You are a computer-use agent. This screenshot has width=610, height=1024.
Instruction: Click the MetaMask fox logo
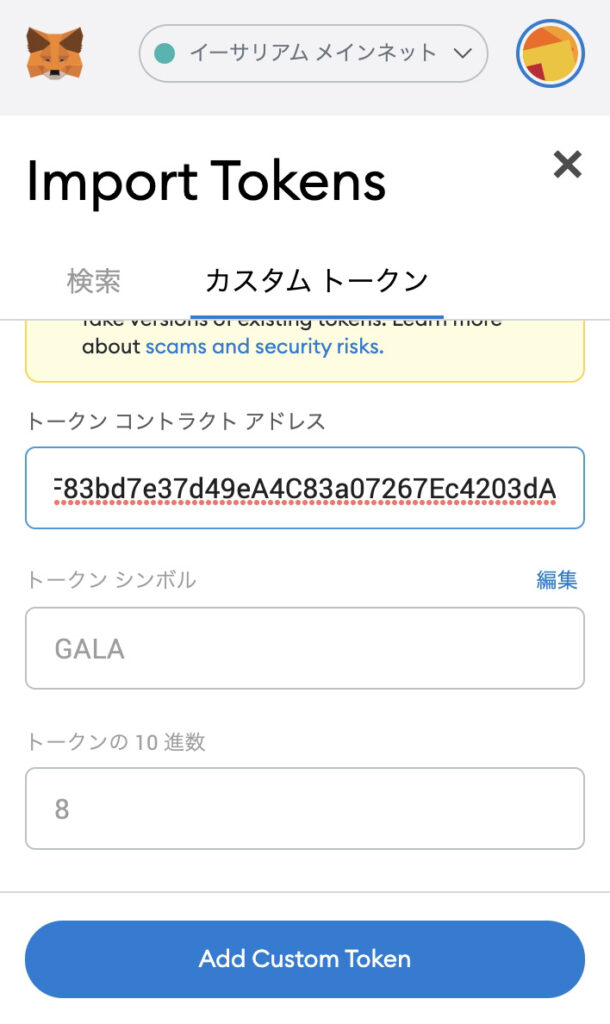[55, 53]
